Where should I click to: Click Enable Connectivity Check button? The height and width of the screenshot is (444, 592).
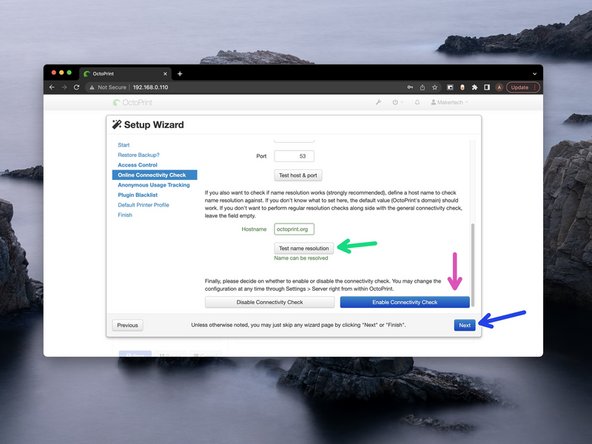pos(405,302)
